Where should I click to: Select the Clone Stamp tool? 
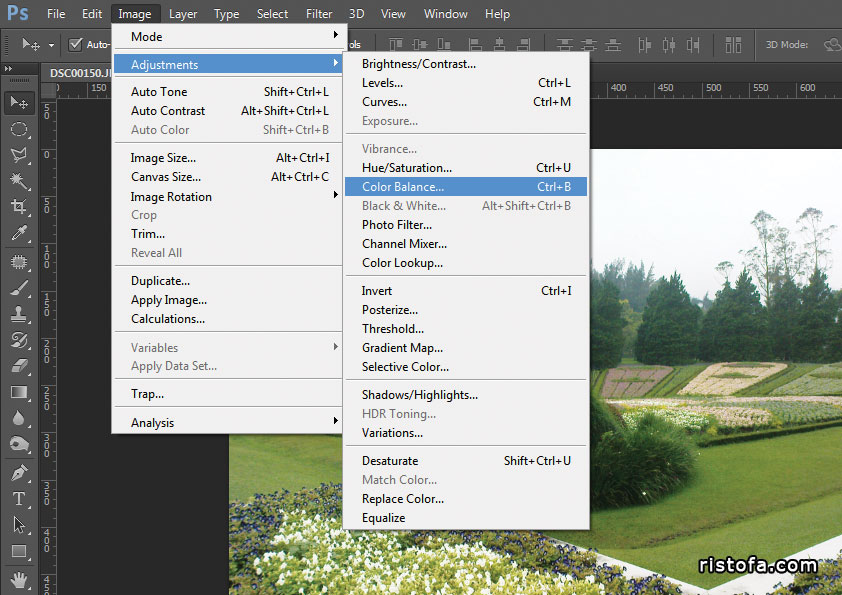point(19,314)
